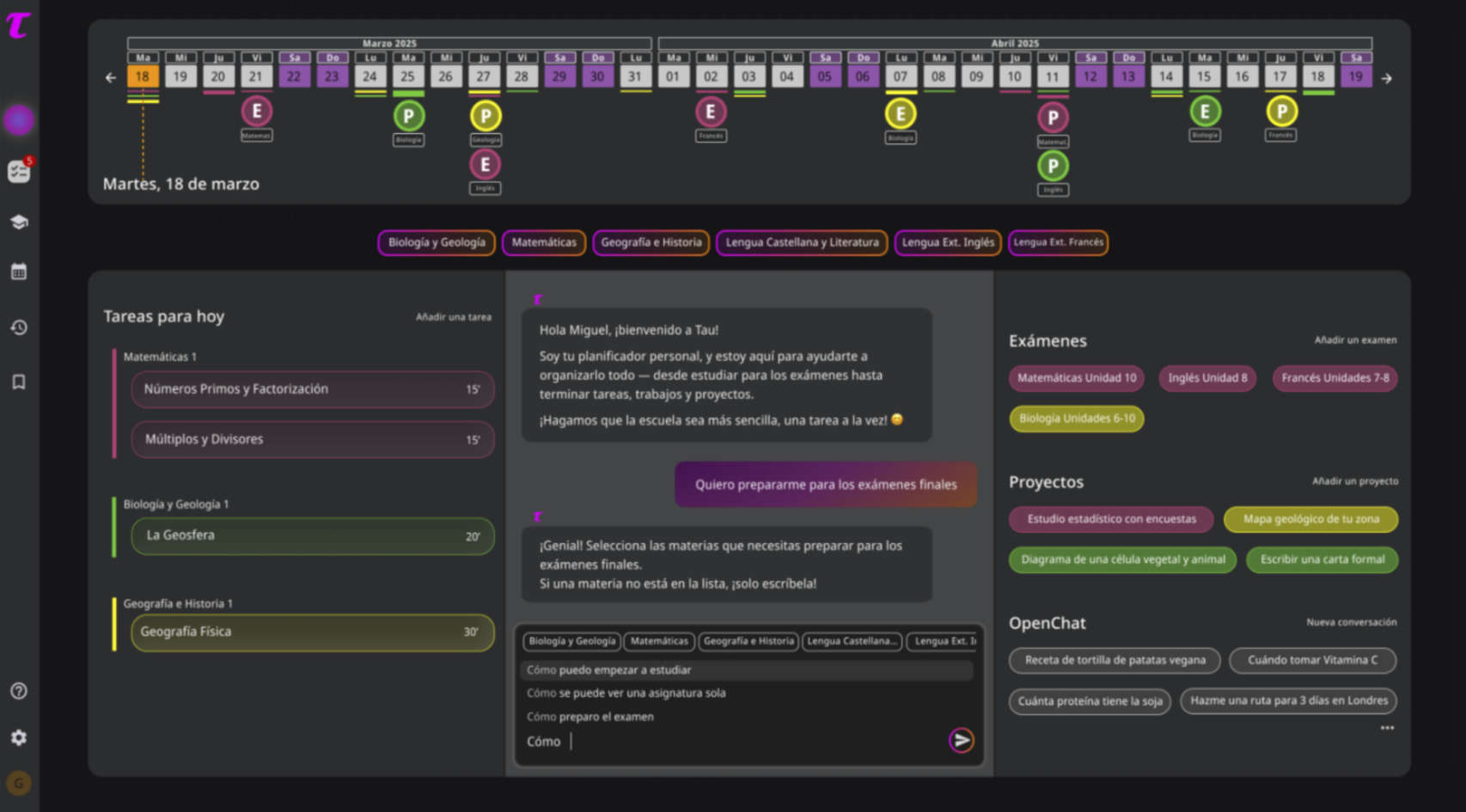Open the bookmark sidebar icon
Image resolution: width=1466 pixels, height=812 pixels.
19,382
